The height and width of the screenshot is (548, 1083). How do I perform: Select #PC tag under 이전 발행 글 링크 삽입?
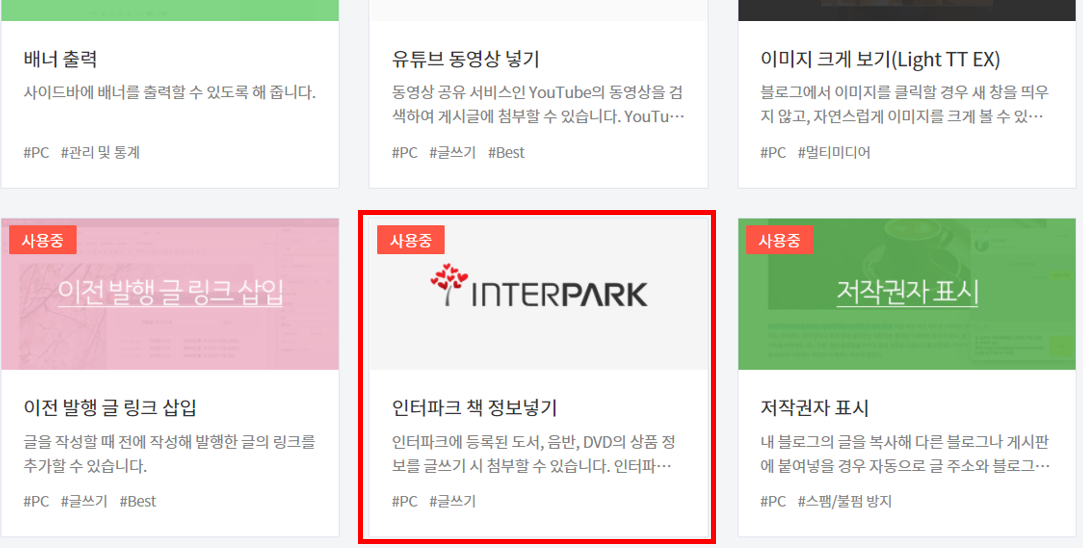pos(36,501)
